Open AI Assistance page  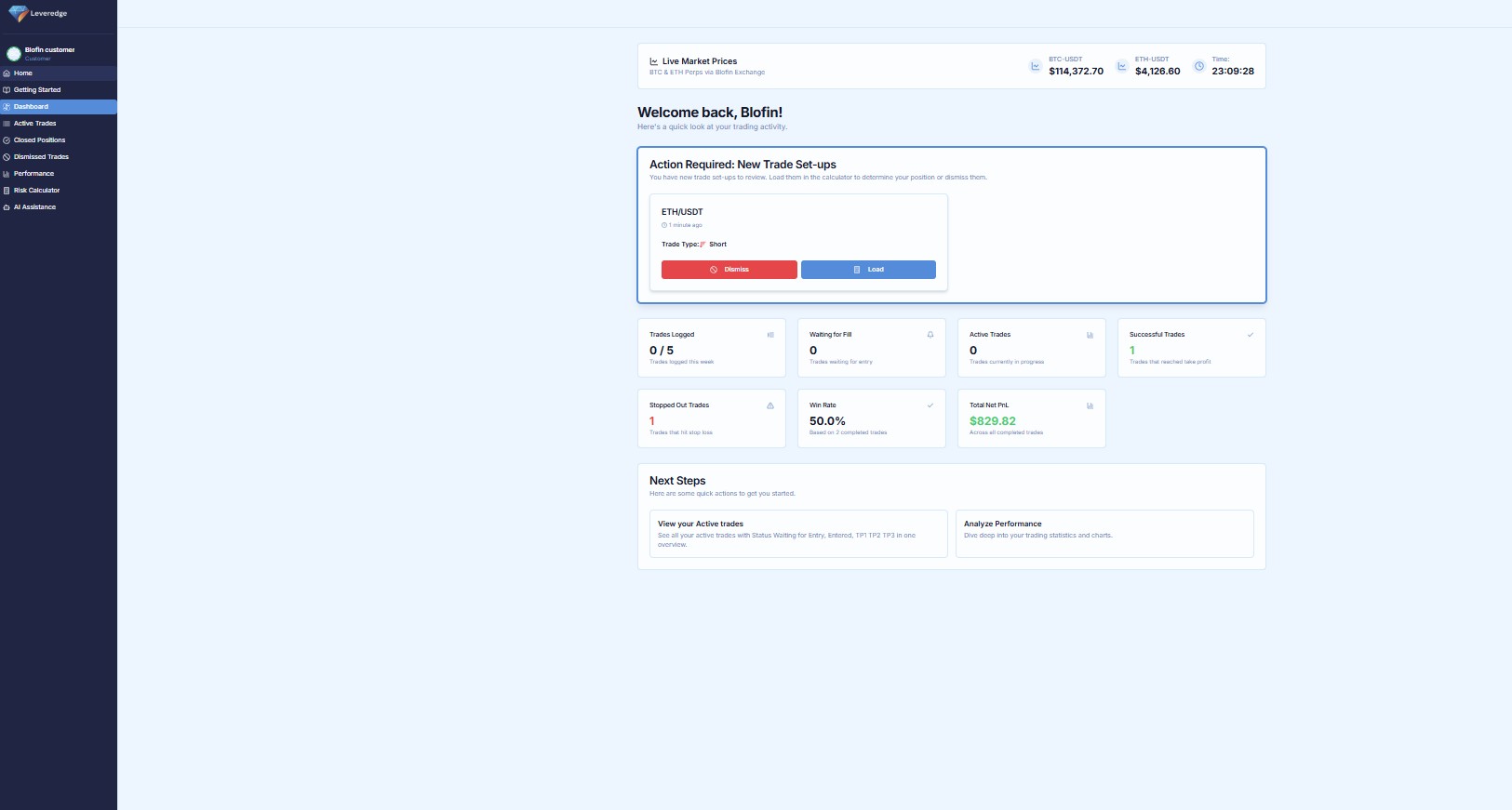click(x=59, y=207)
